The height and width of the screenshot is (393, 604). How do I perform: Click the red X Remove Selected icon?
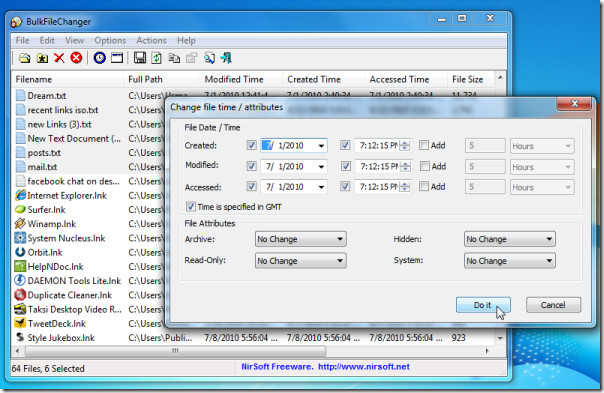(59, 58)
